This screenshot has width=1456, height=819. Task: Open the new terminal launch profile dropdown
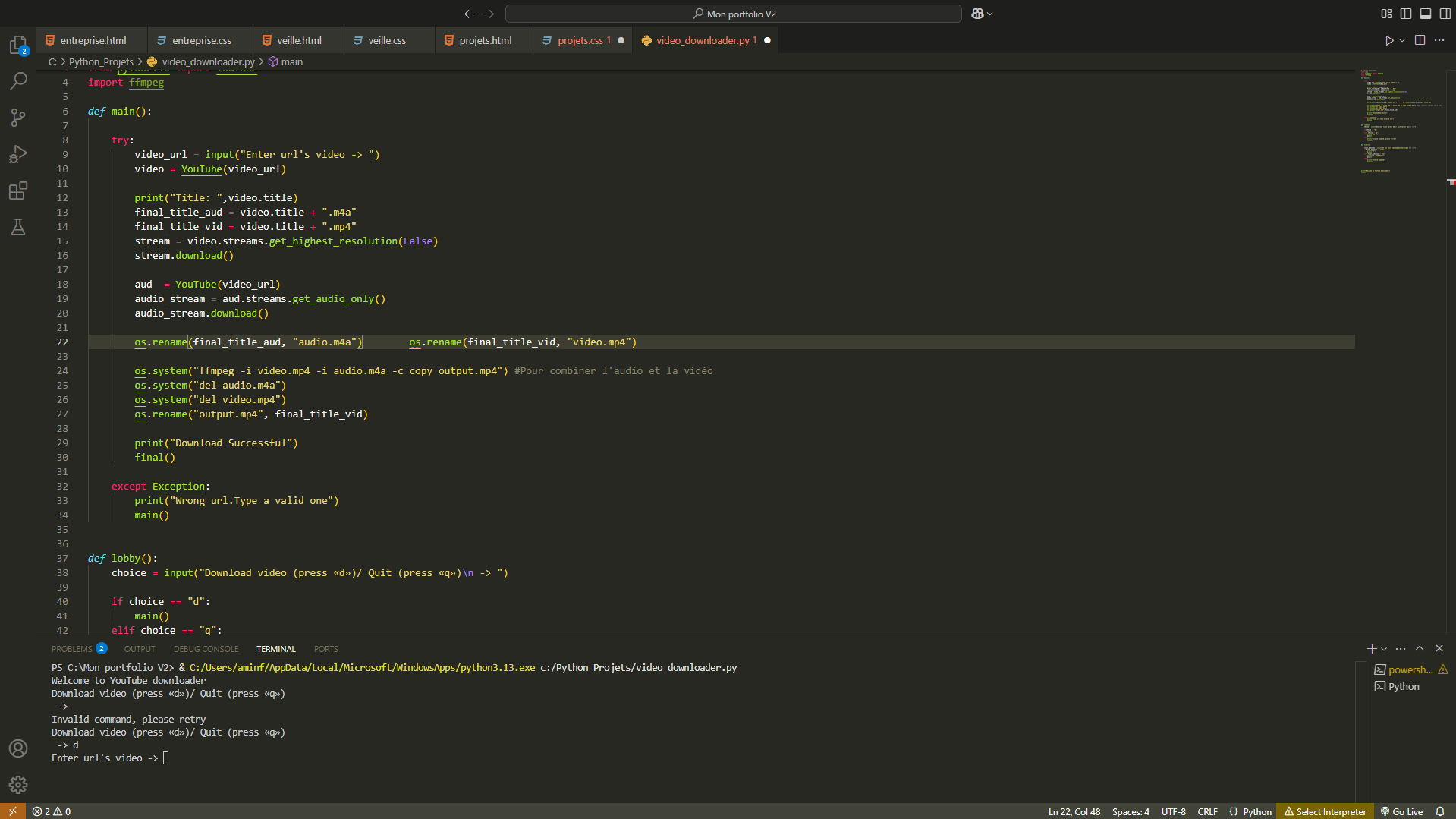click(1384, 649)
